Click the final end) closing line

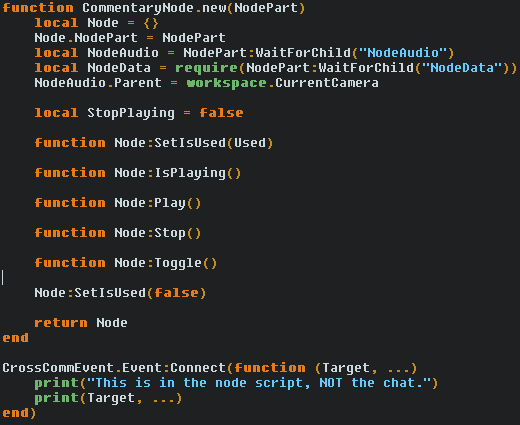(19, 413)
